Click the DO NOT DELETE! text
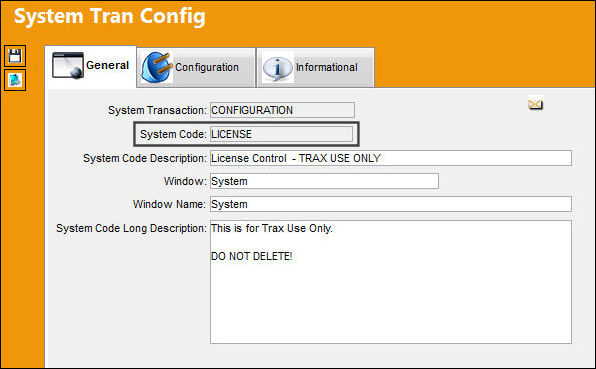The image size is (596, 369). click(x=252, y=256)
